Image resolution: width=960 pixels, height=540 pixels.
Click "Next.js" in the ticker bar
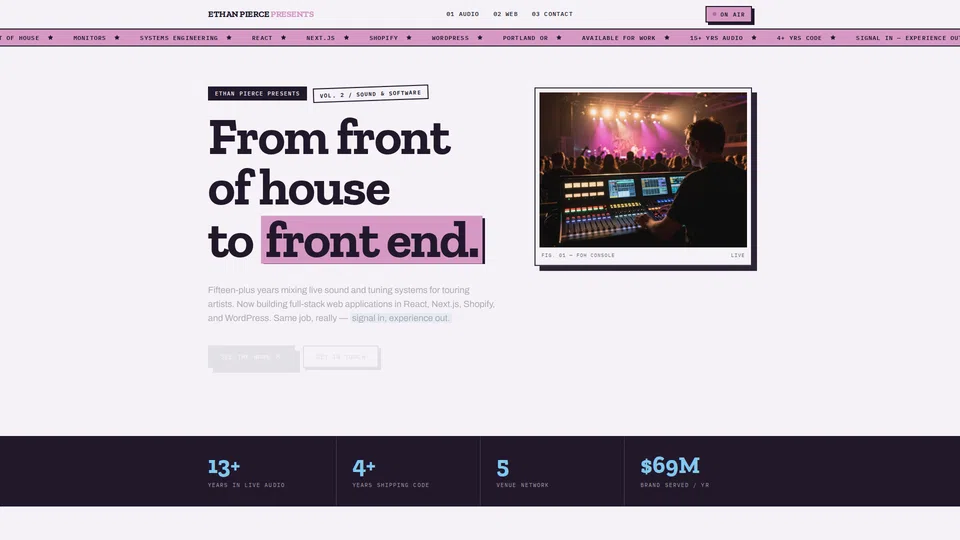[320, 38]
